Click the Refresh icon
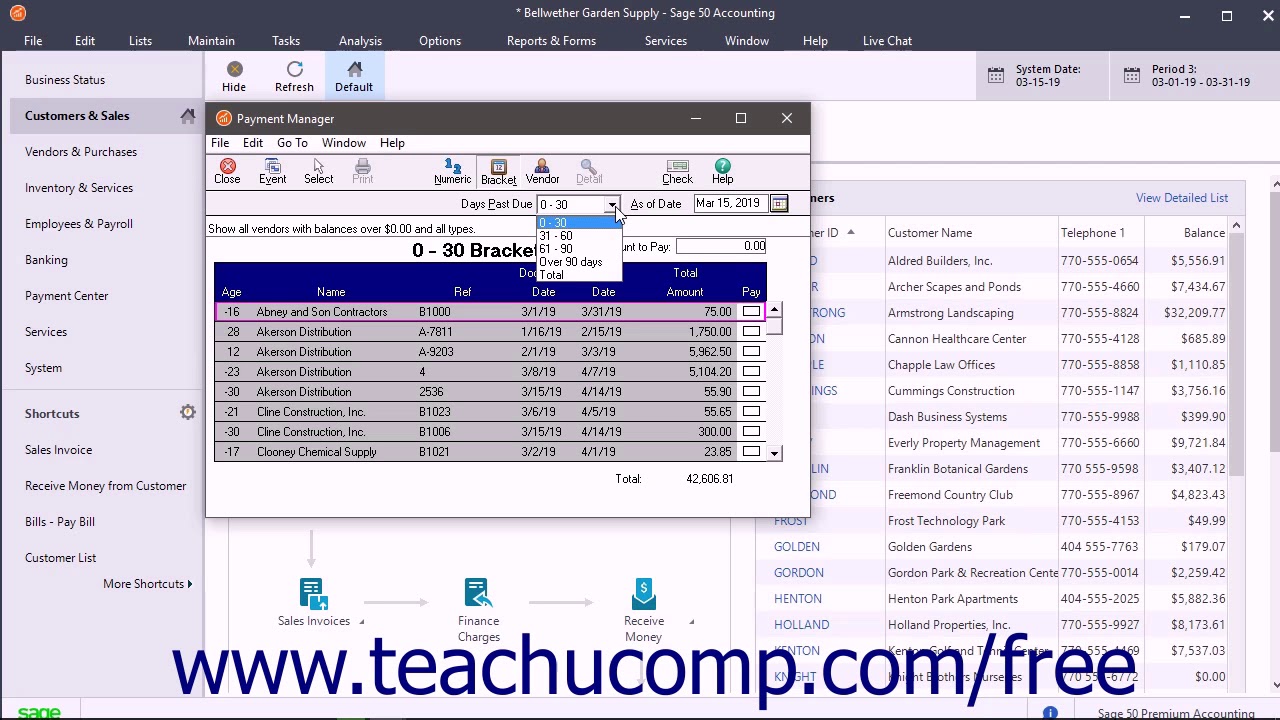Viewport: 1280px width, 720px height. (x=294, y=77)
